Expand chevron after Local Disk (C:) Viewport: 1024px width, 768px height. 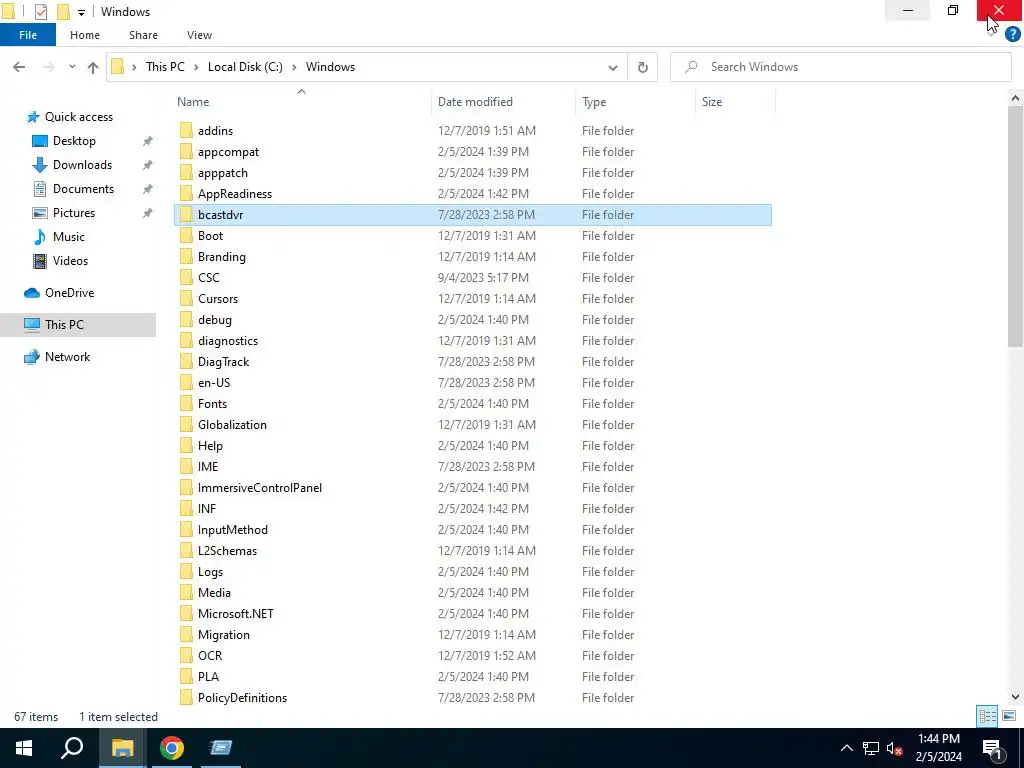coord(294,67)
